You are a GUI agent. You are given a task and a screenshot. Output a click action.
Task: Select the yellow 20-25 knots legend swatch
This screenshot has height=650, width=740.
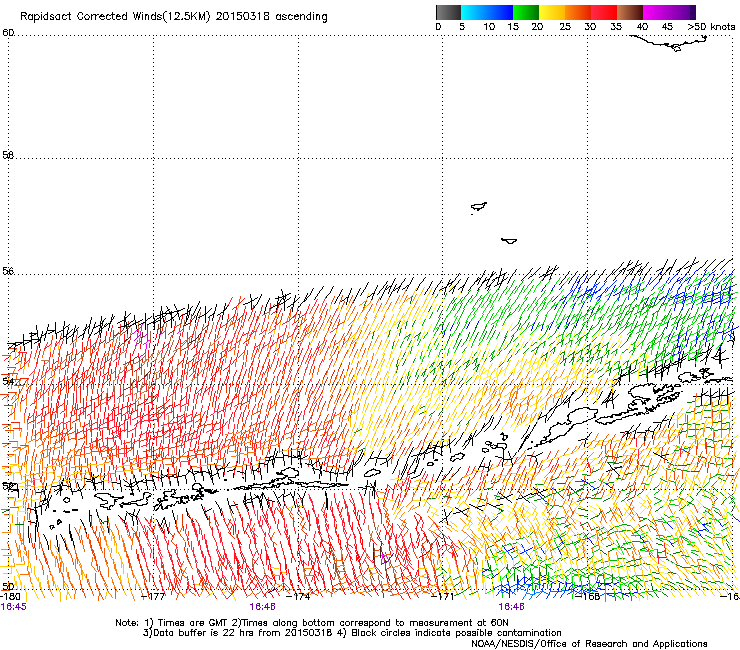tap(552, 12)
